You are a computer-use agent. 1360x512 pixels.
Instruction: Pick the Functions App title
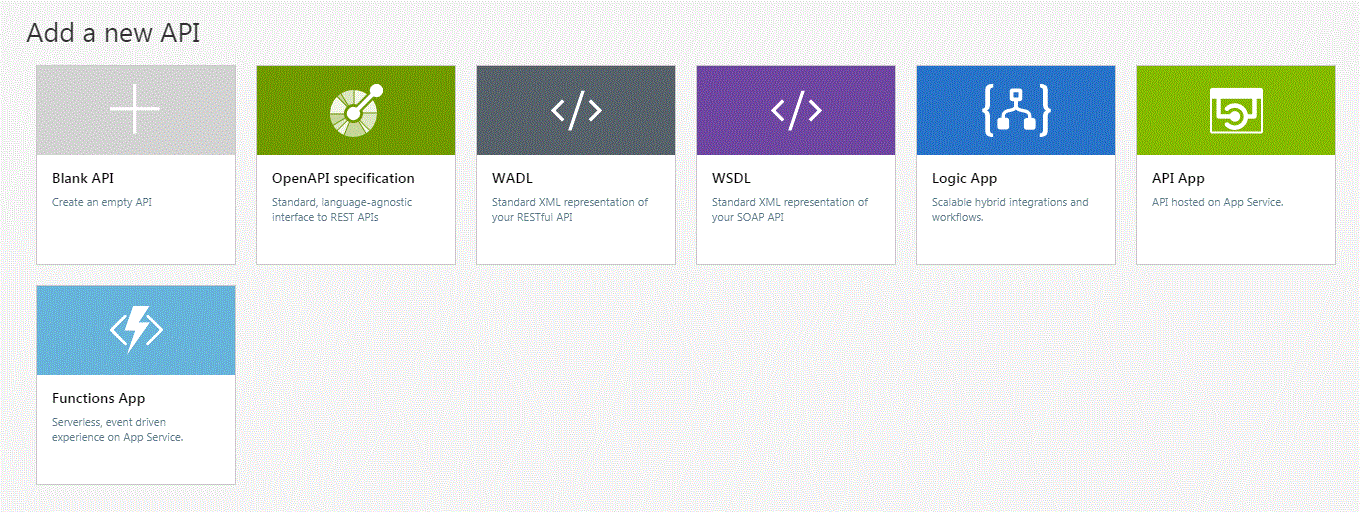click(x=99, y=398)
